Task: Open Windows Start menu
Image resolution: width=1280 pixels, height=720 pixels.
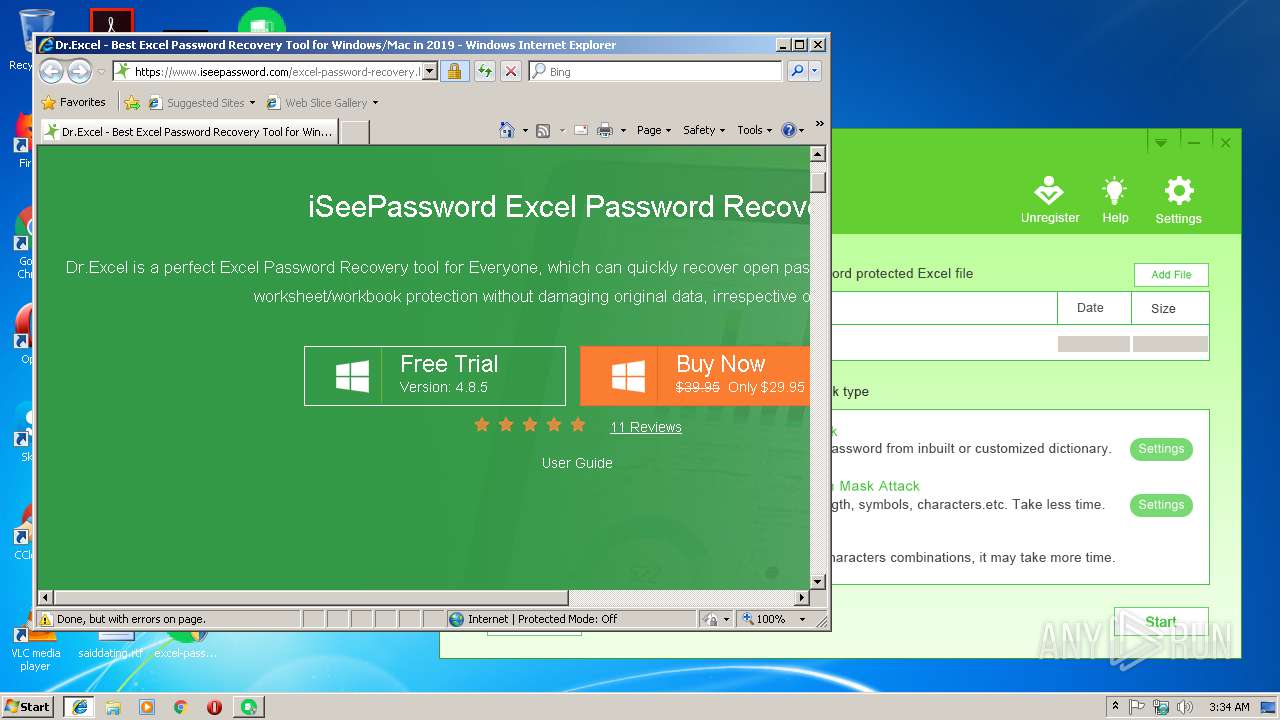Action: coord(28,707)
